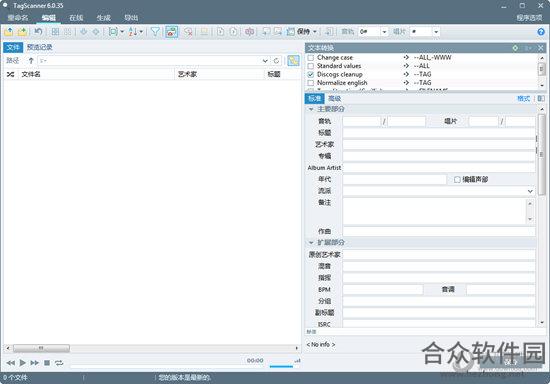Open the blue help question mark icon
The image size is (550, 384).
pyautogui.click(x=541, y=32)
